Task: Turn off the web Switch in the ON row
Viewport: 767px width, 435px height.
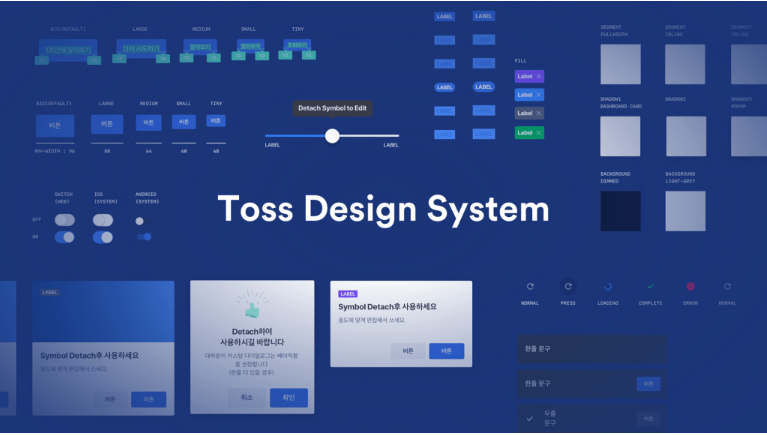Action: point(65,237)
